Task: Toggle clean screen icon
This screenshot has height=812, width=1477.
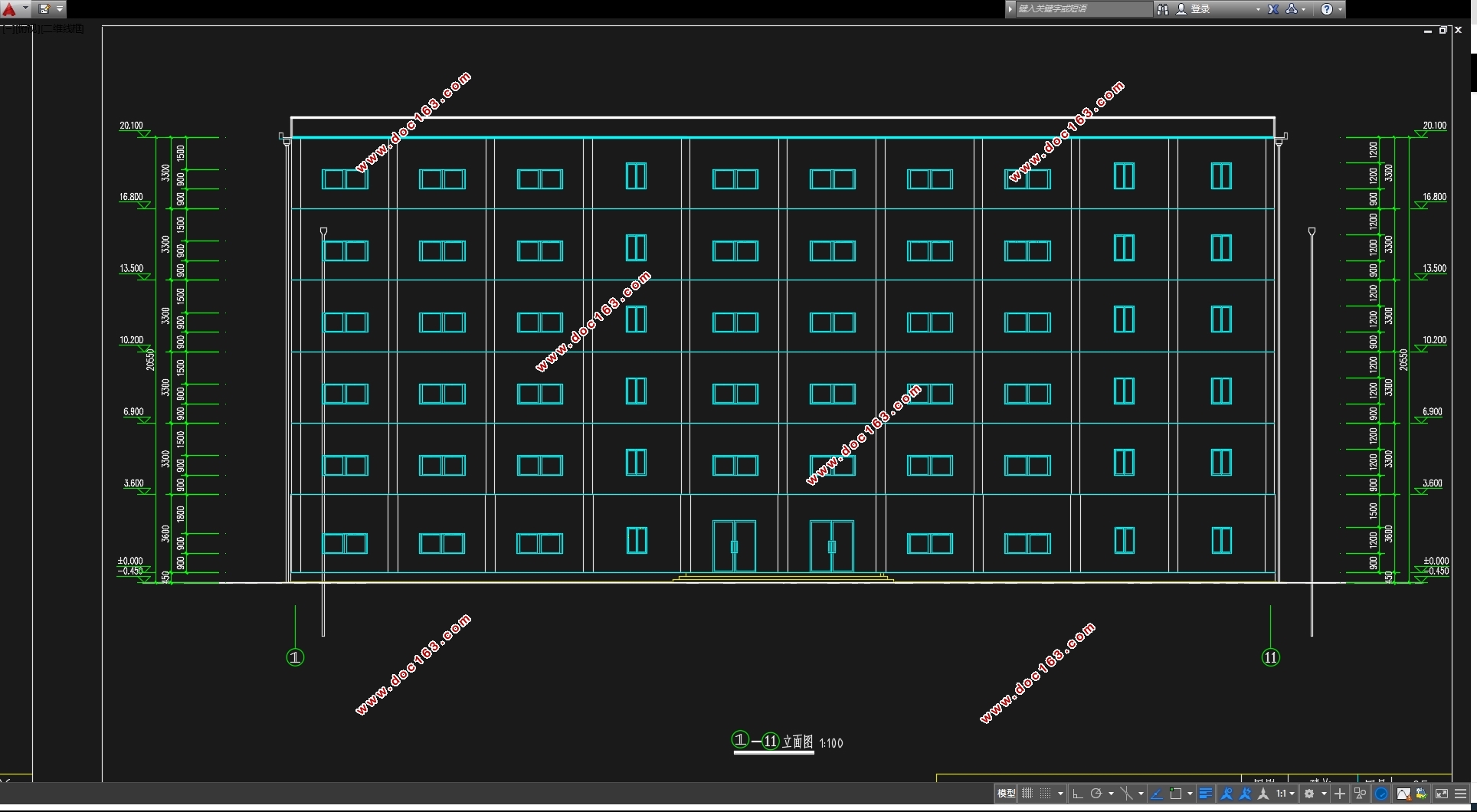Action: [x=1442, y=794]
